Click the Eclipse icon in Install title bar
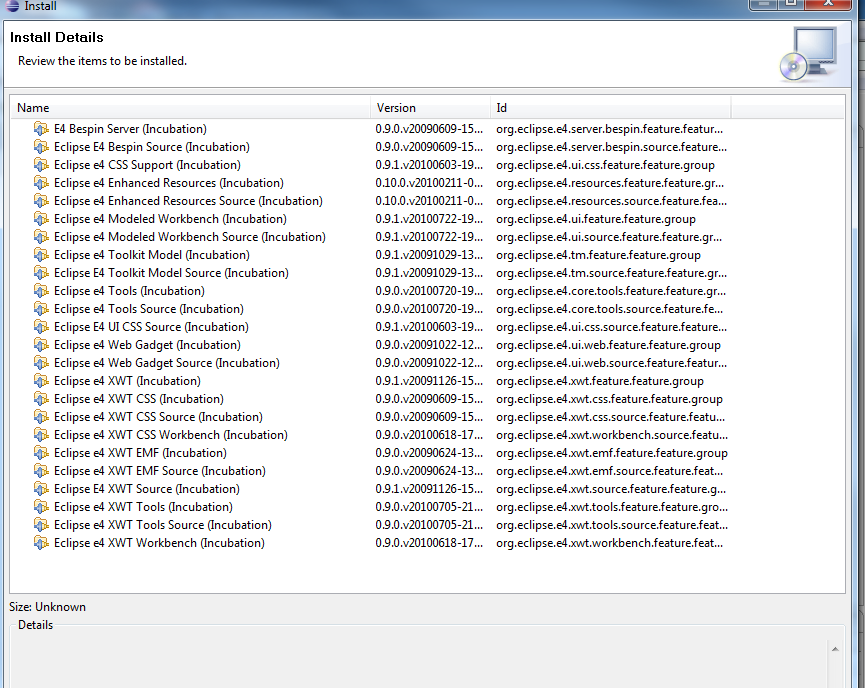 pos(12,6)
